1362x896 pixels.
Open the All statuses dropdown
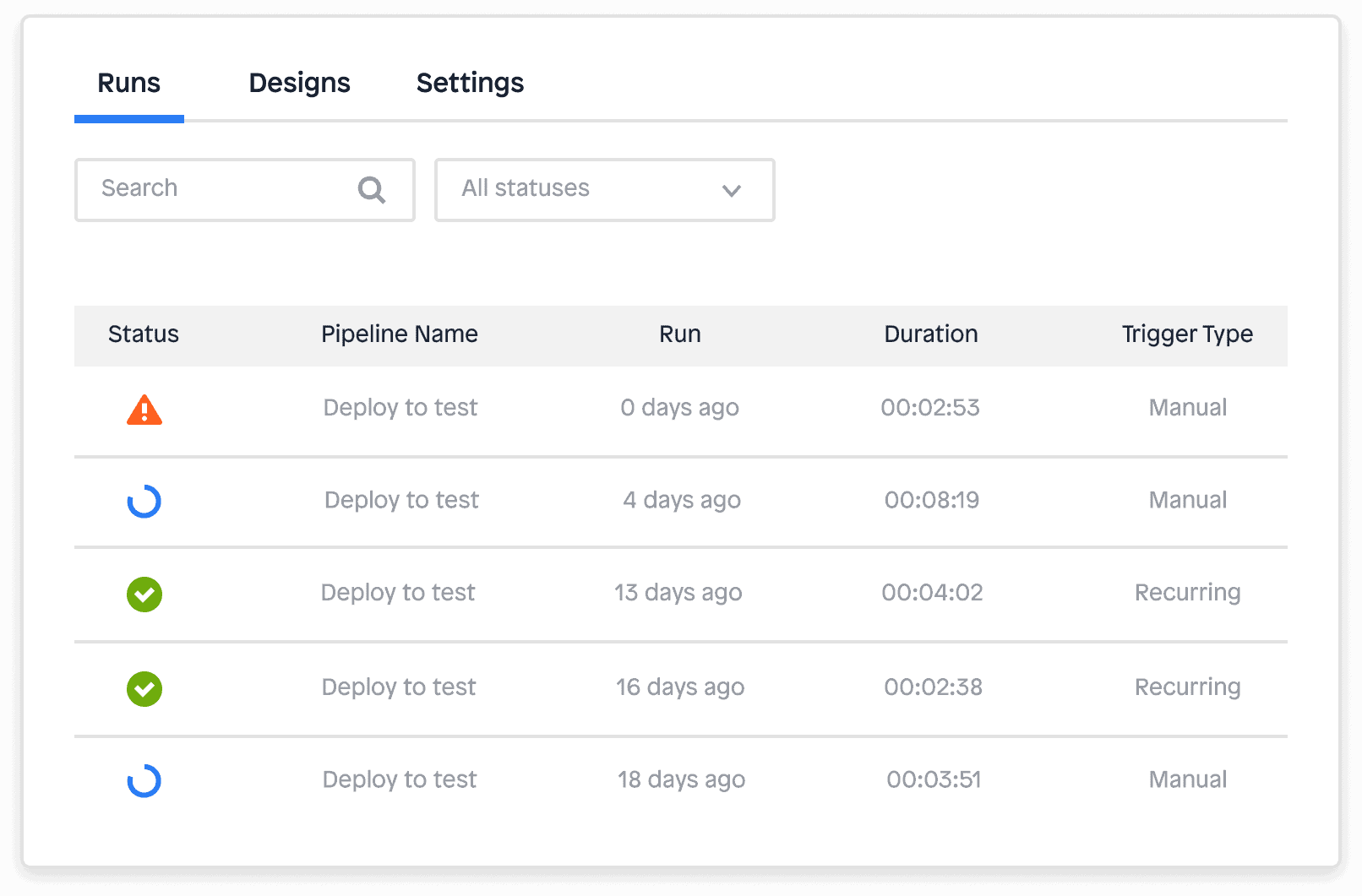[x=604, y=190]
